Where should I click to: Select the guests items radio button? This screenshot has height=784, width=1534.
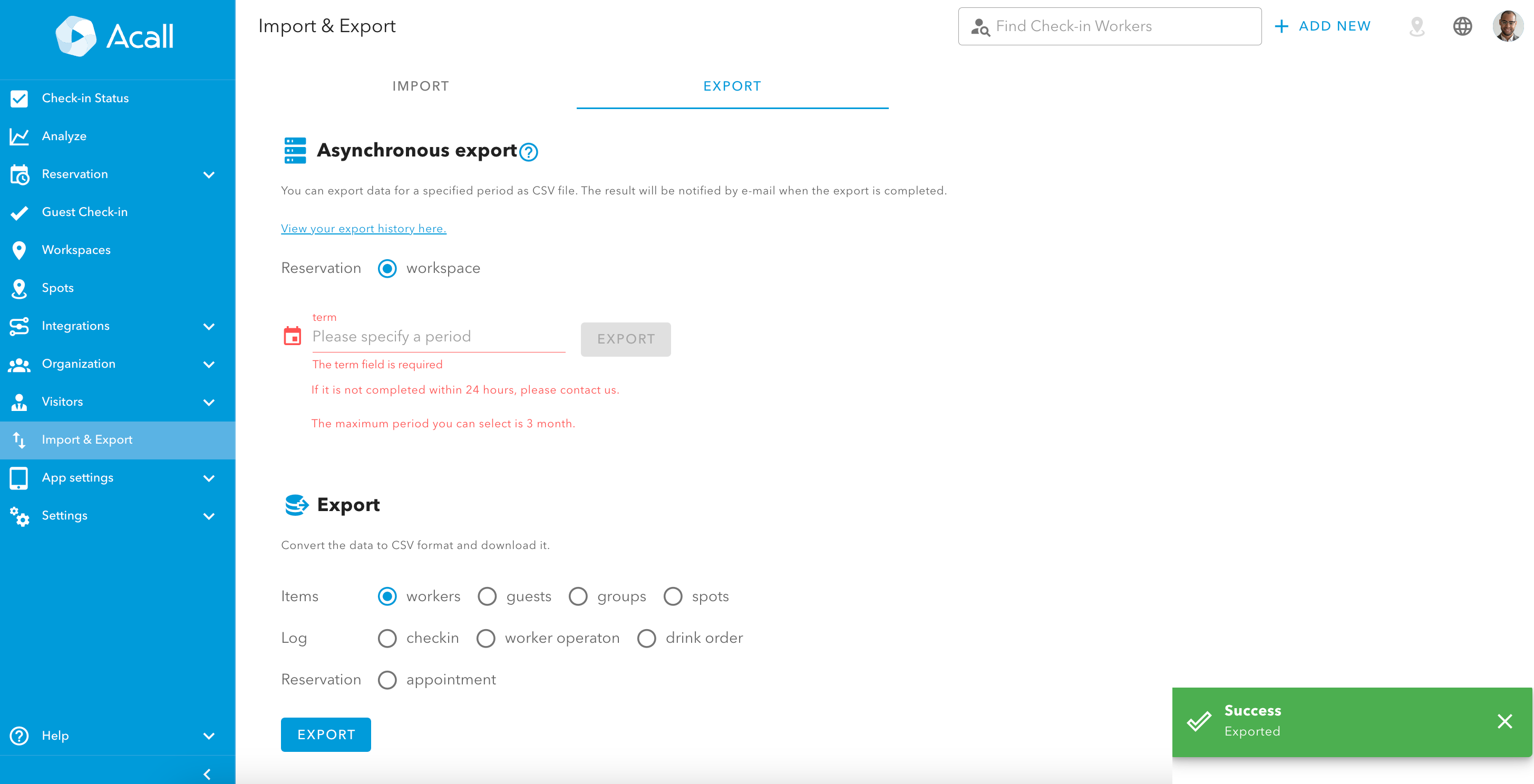click(x=487, y=596)
